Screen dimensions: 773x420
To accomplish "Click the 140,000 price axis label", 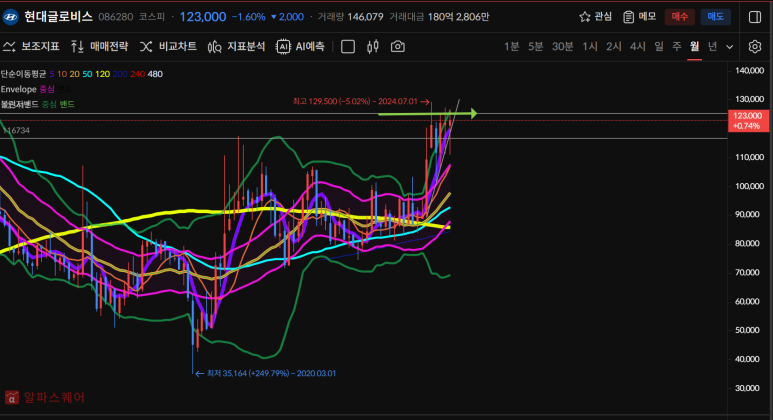I will [x=749, y=70].
